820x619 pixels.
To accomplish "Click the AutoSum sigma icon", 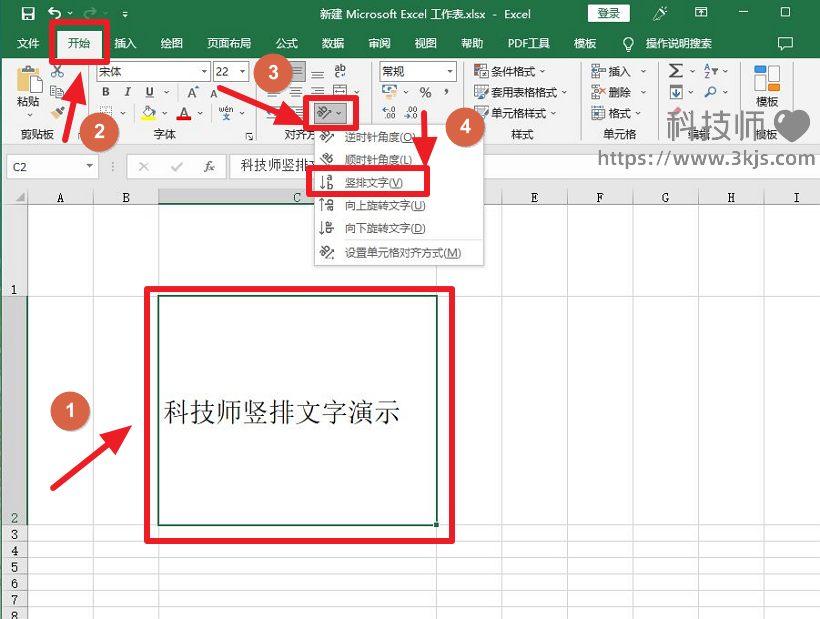I will [x=676, y=71].
